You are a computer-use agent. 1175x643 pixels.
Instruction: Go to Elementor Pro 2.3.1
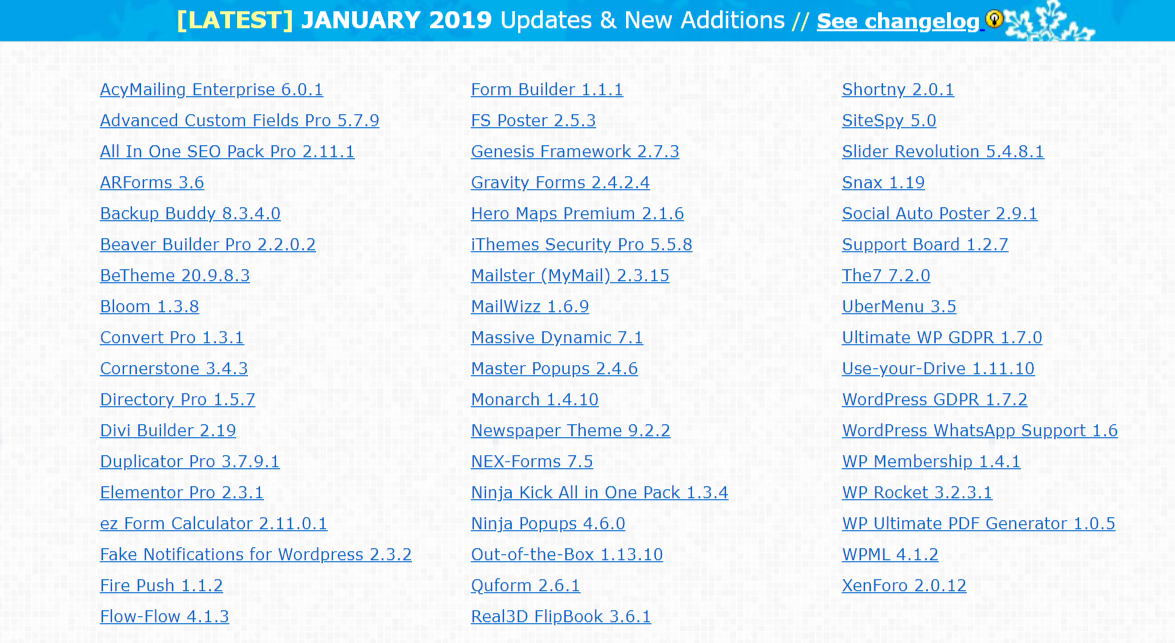click(181, 492)
